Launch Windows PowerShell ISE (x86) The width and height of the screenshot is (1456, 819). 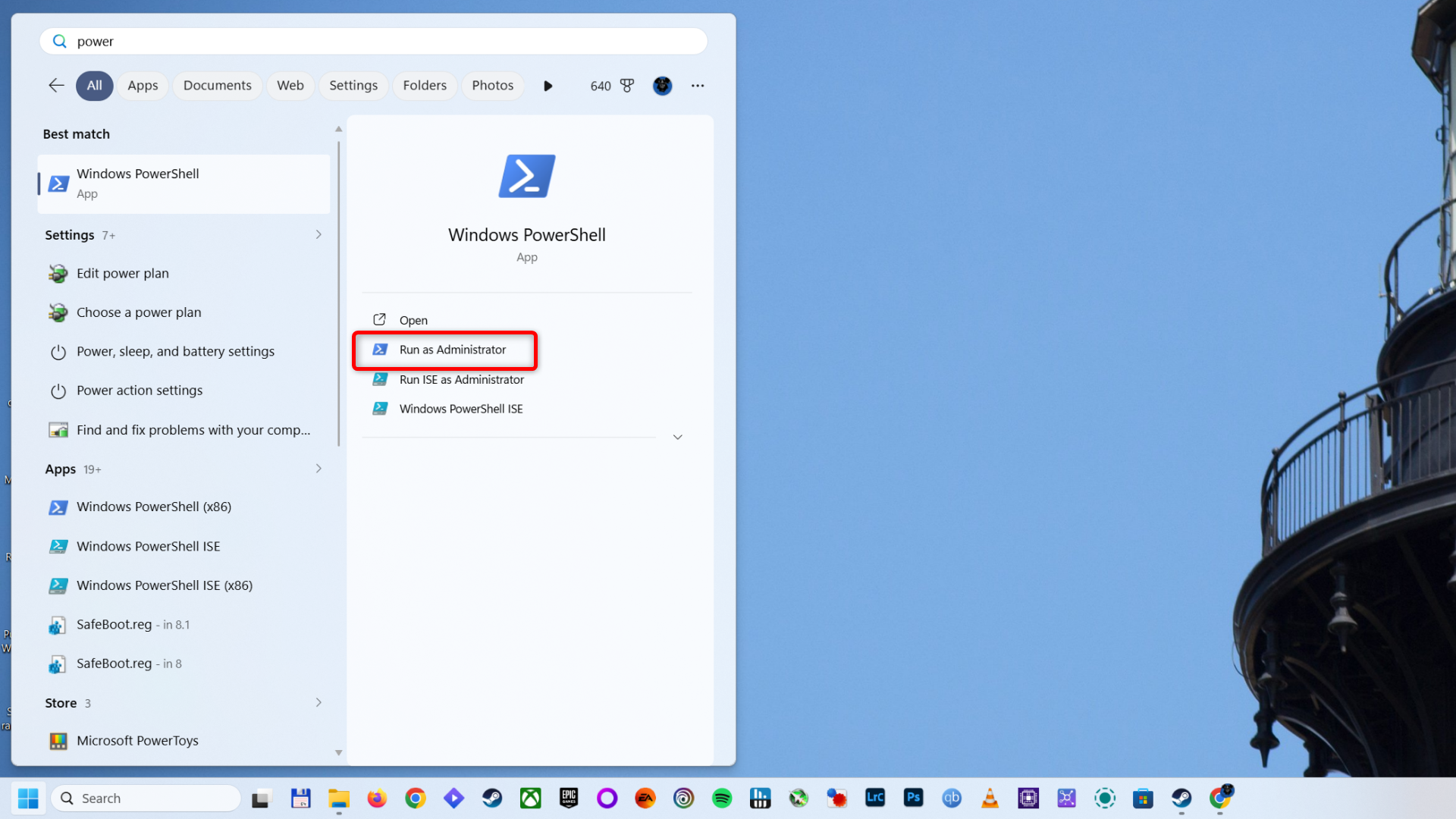pos(184,585)
